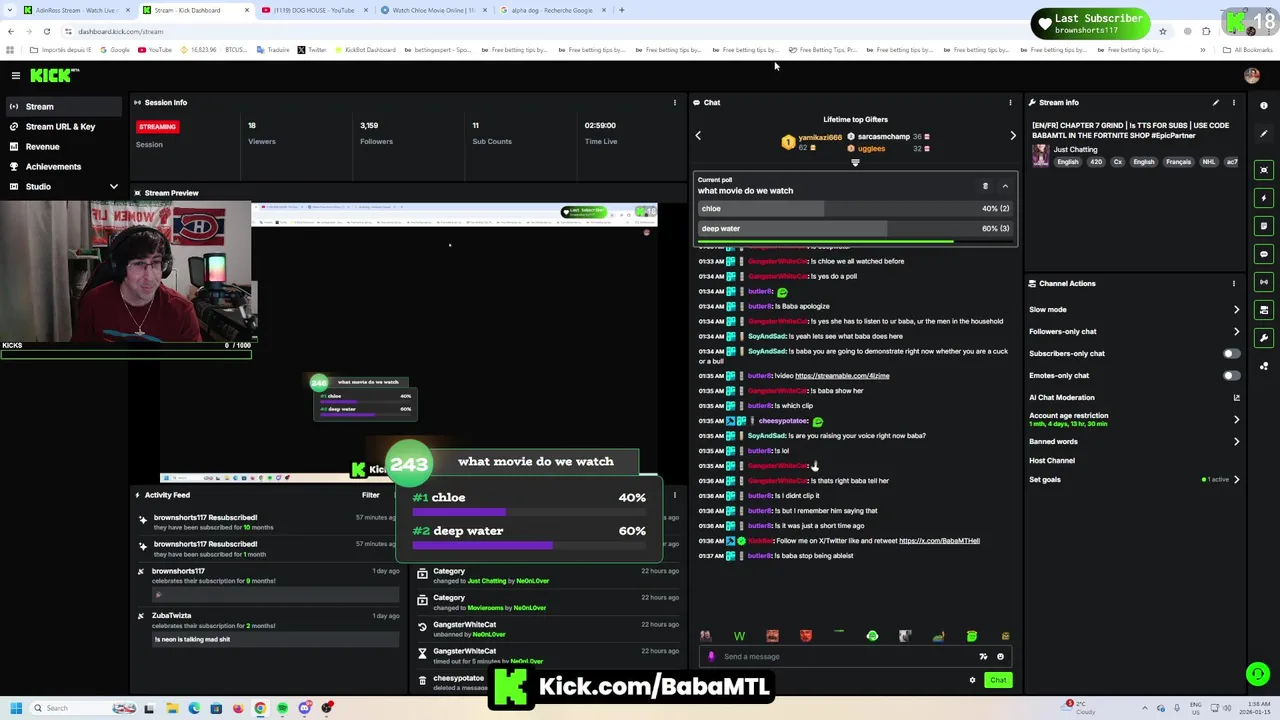1280x720 pixels.
Task: Select the deep water poll option
Action: (855, 229)
